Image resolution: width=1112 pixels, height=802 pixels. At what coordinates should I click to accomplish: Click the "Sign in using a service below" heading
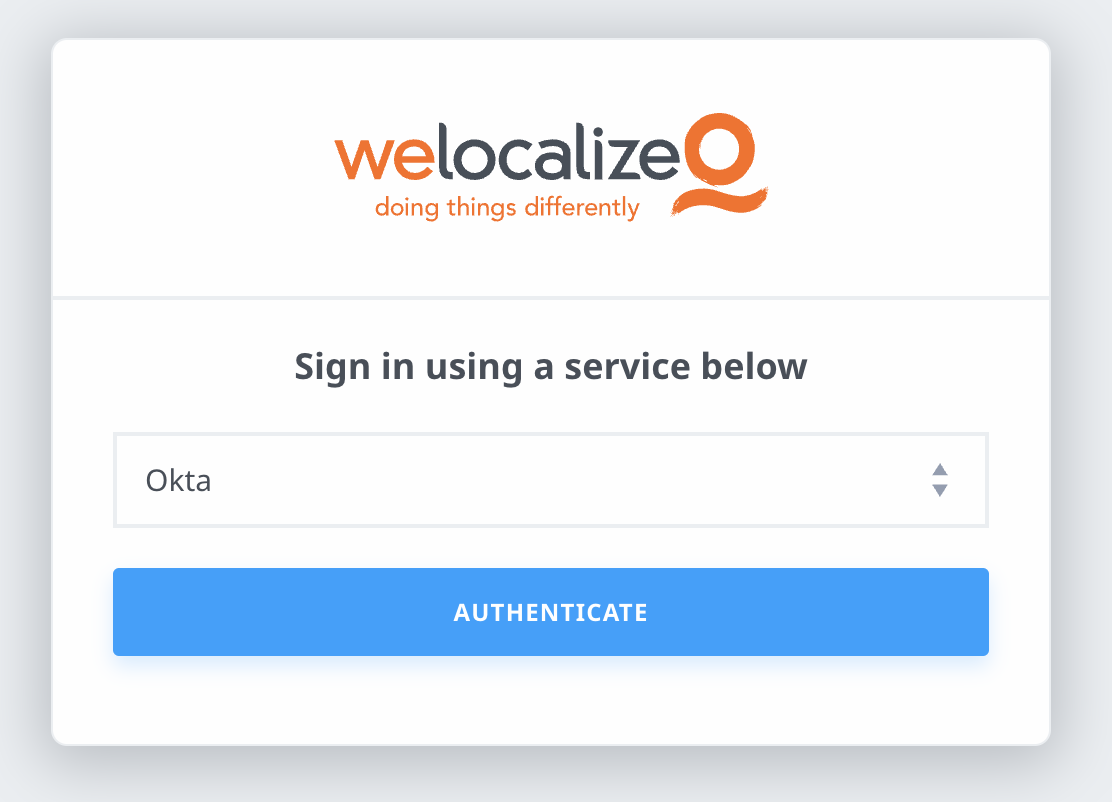551,367
